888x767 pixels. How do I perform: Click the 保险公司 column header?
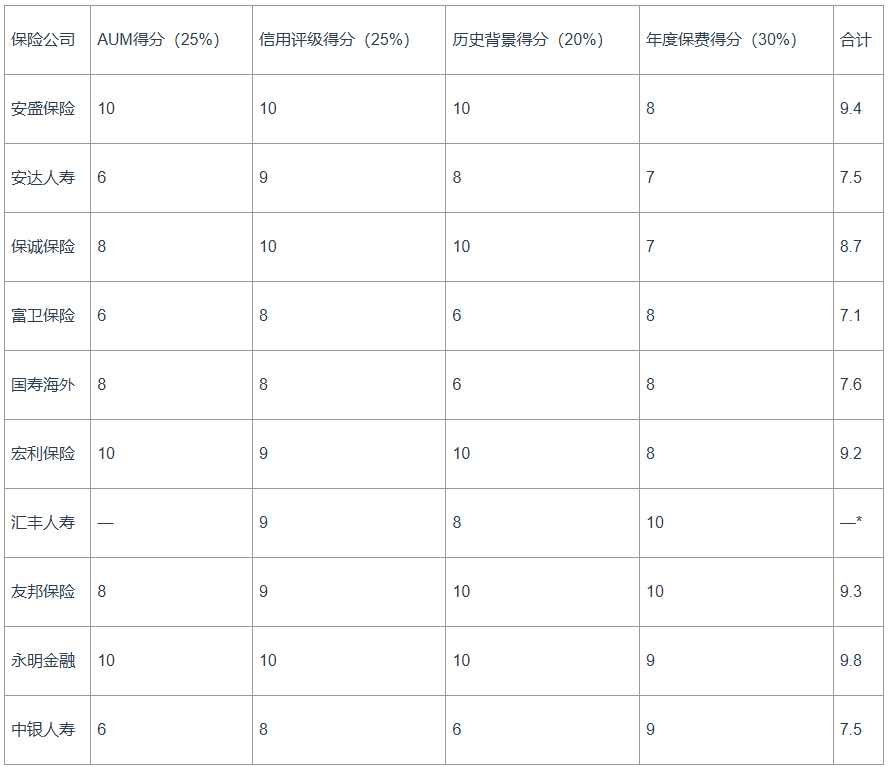[x=43, y=40]
